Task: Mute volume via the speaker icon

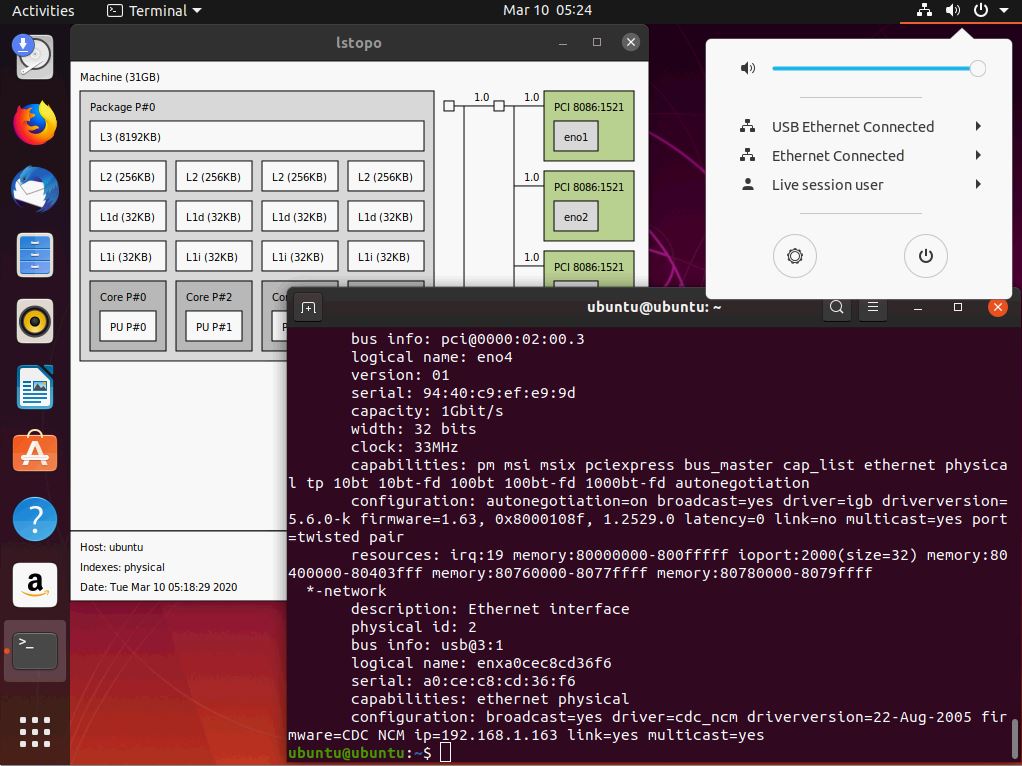Action: pyautogui.click(x=748, y=68)
